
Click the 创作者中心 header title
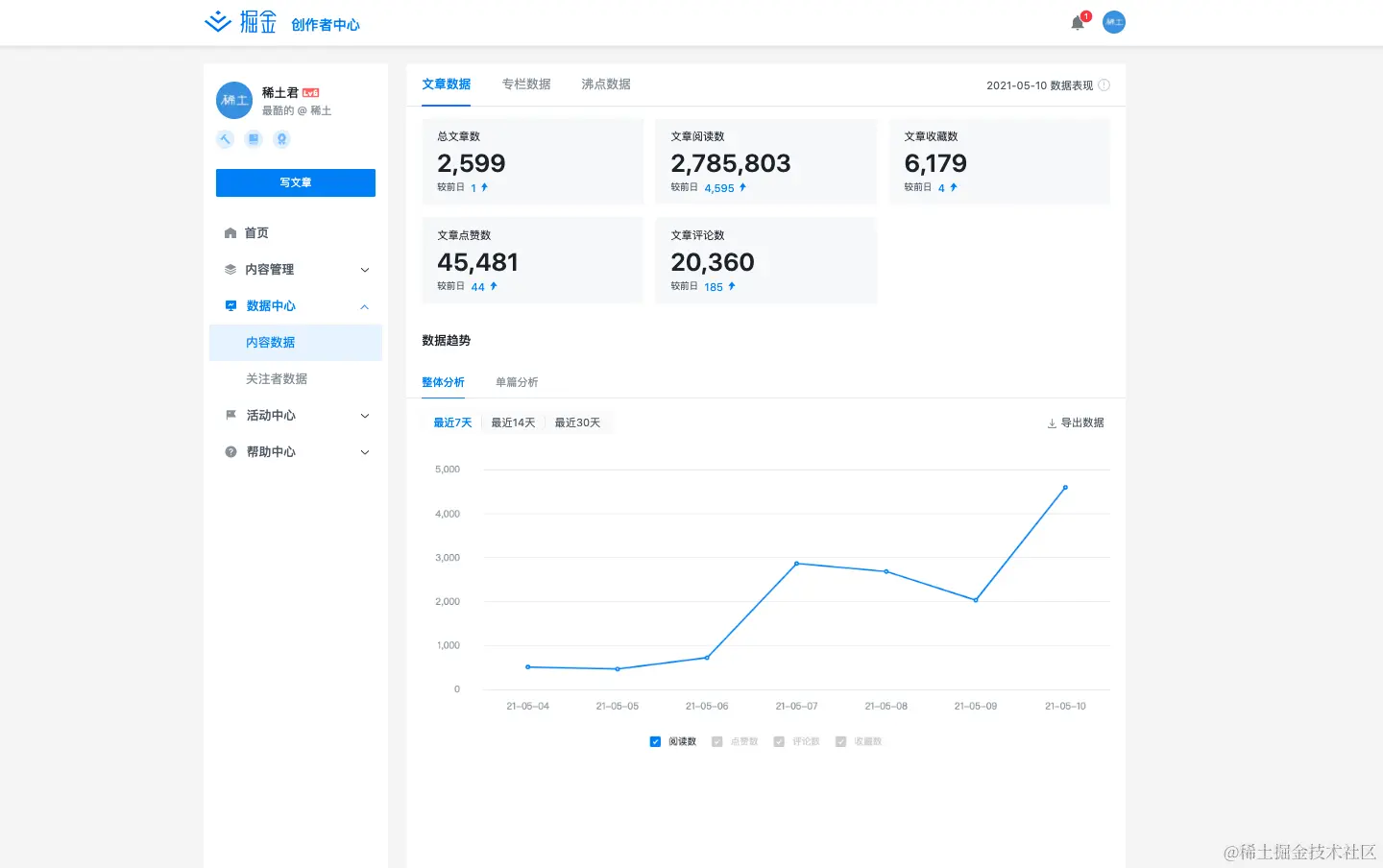pyautogui.click(x=326, y=25)
